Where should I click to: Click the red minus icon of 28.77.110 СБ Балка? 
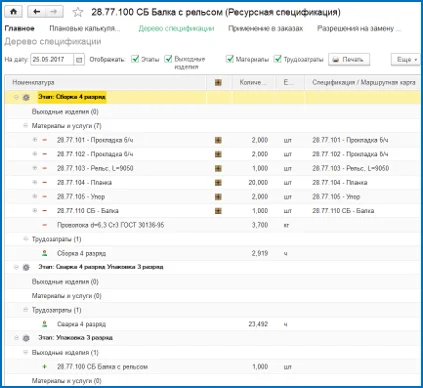click(x=45, y=211)
